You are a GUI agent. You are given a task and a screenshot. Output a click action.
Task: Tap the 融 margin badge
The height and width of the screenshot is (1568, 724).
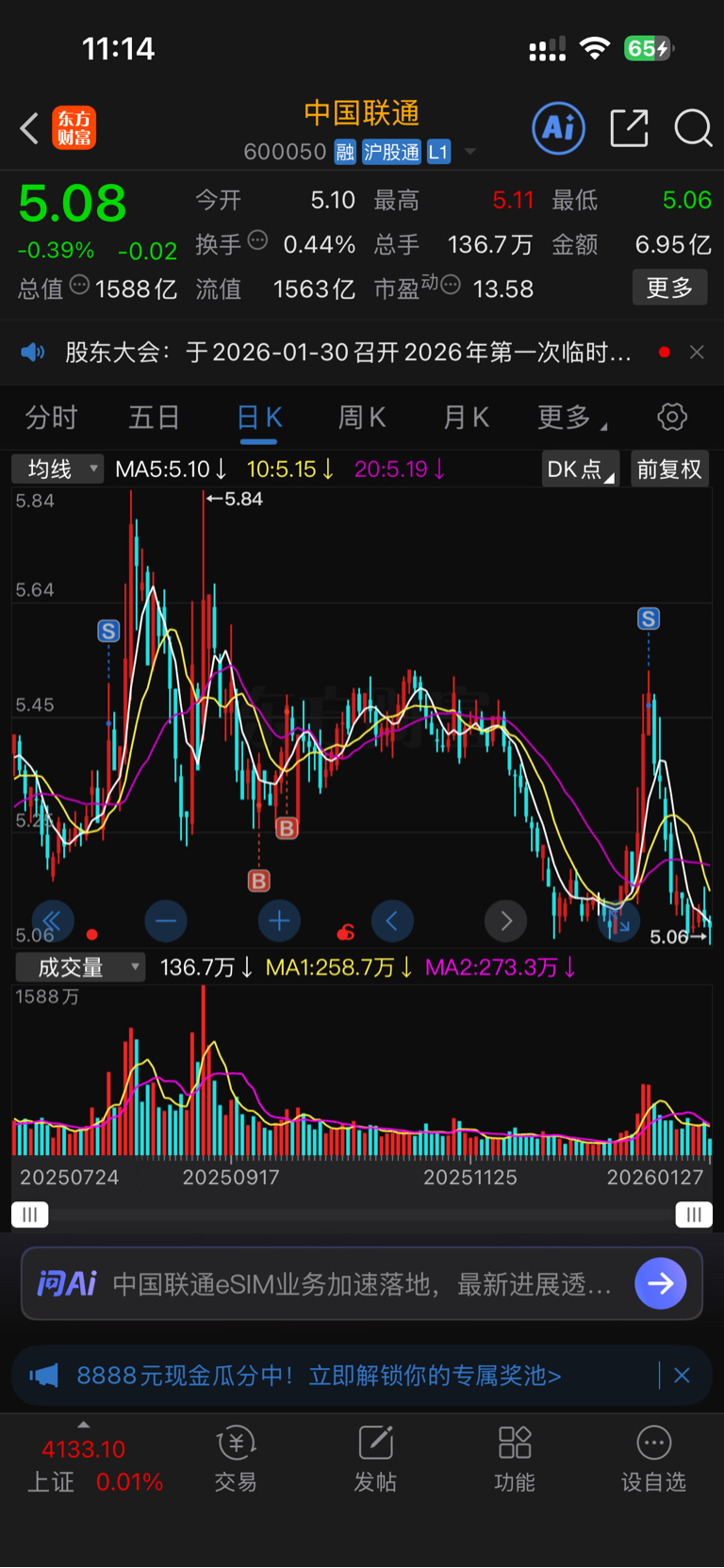click(x=345, y=152)
